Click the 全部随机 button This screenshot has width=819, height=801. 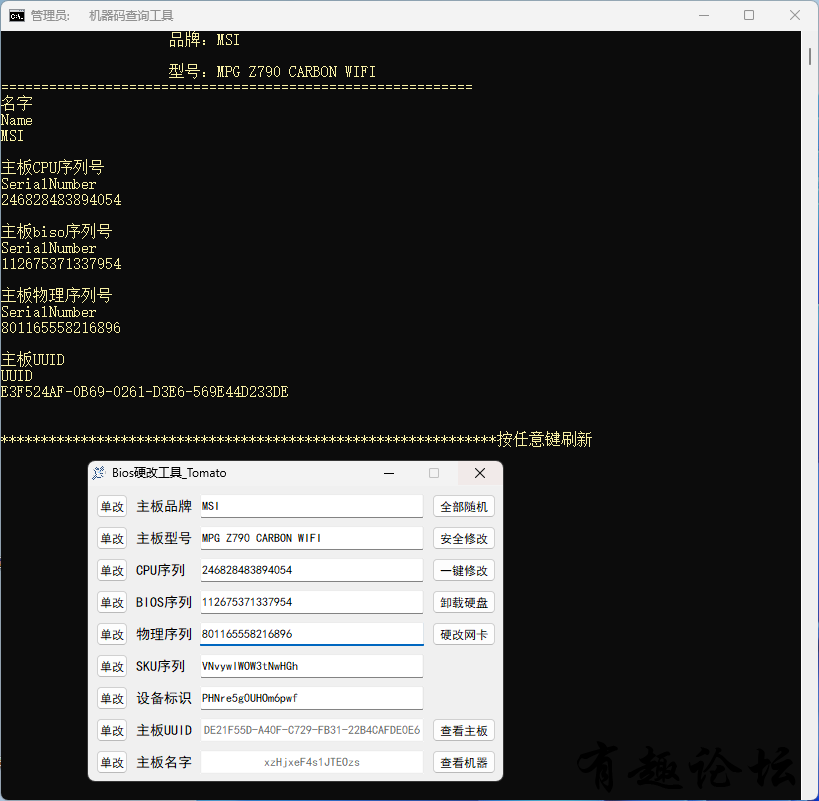pyautogui.click(x=464, y=506)
